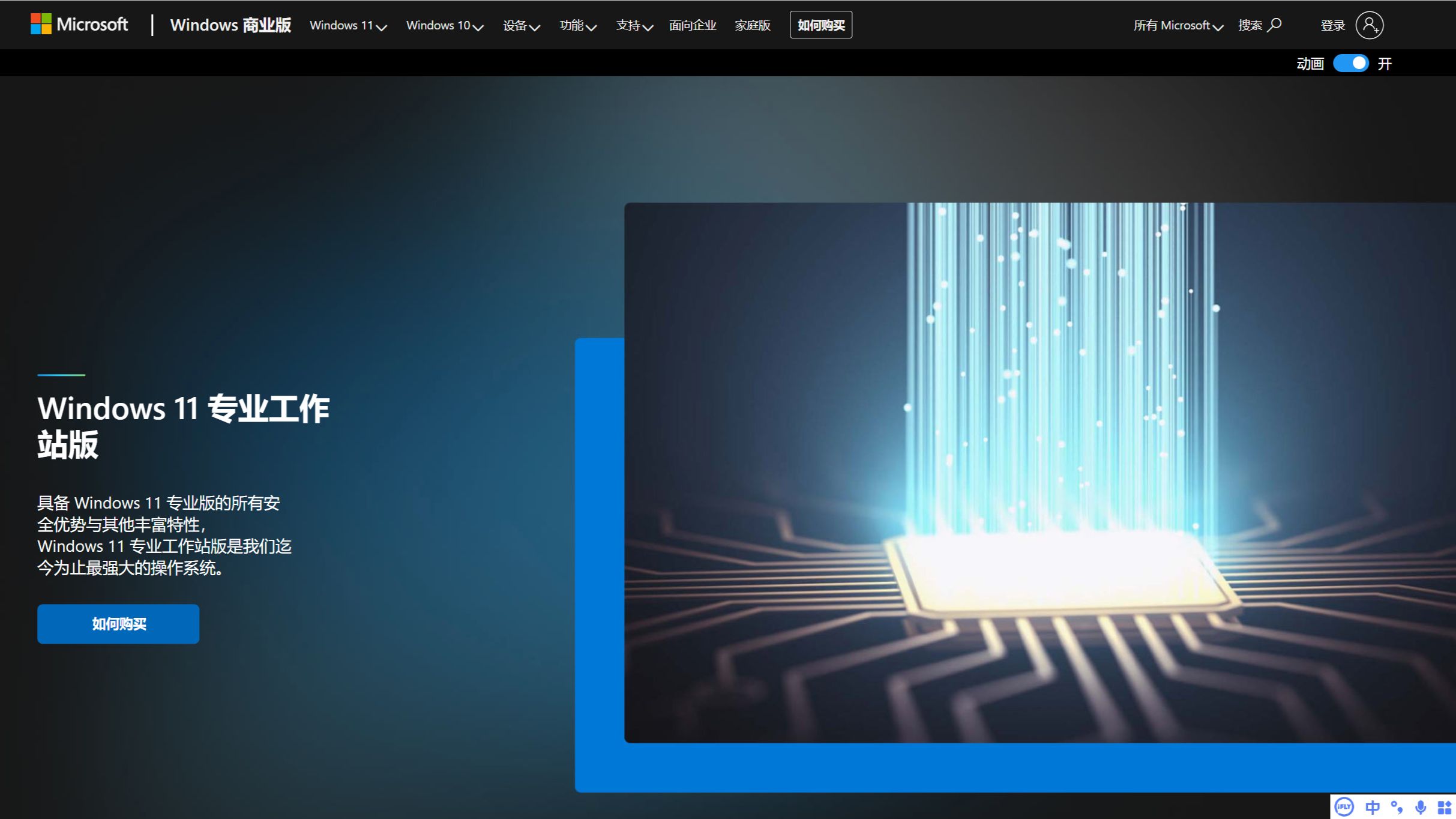Click the Windows 商业版 site title
Viewport: 1456px width, 819px height.
point(230,25)
